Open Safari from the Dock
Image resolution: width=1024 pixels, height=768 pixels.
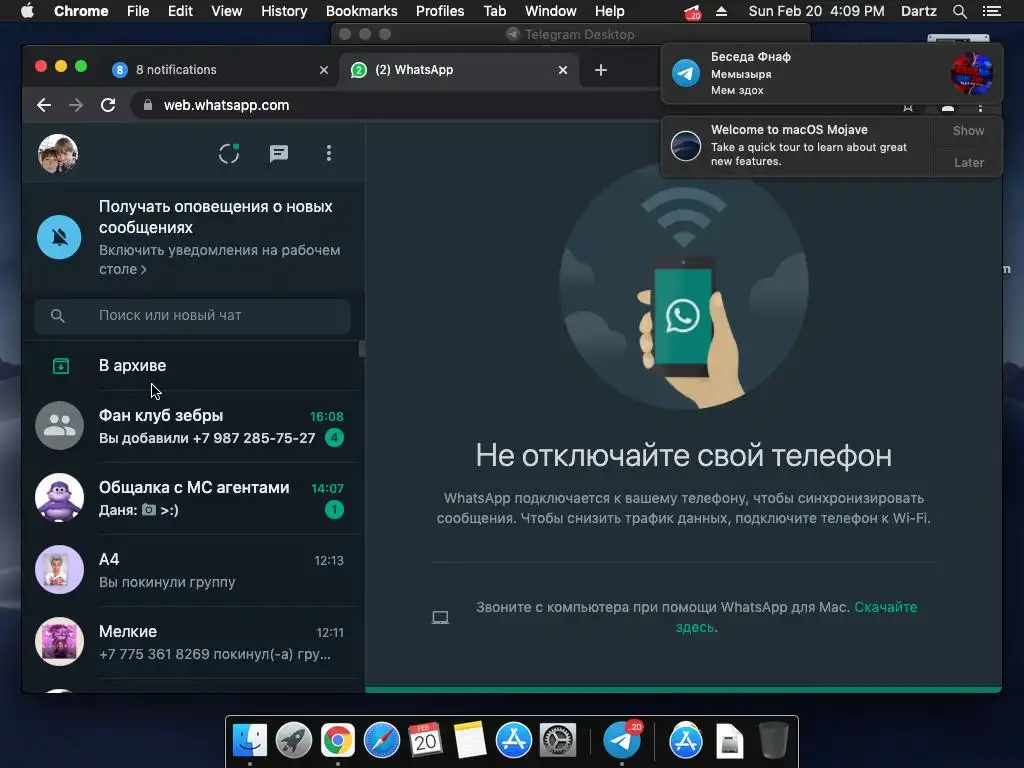pyautogui.click(x=381, y=741)
